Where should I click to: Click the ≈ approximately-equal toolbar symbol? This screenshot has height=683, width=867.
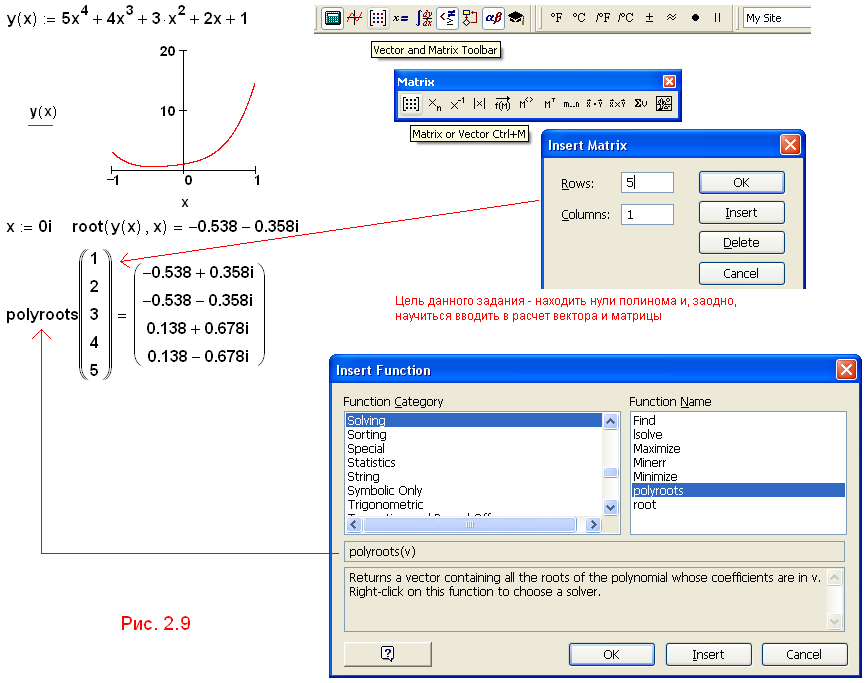pos(672,18)
